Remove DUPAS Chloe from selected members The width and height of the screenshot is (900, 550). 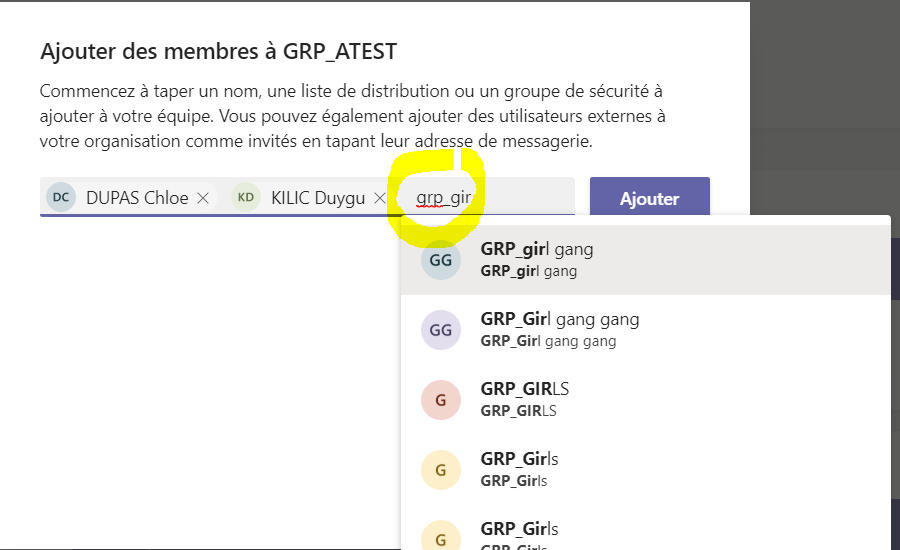pos(203,198)
